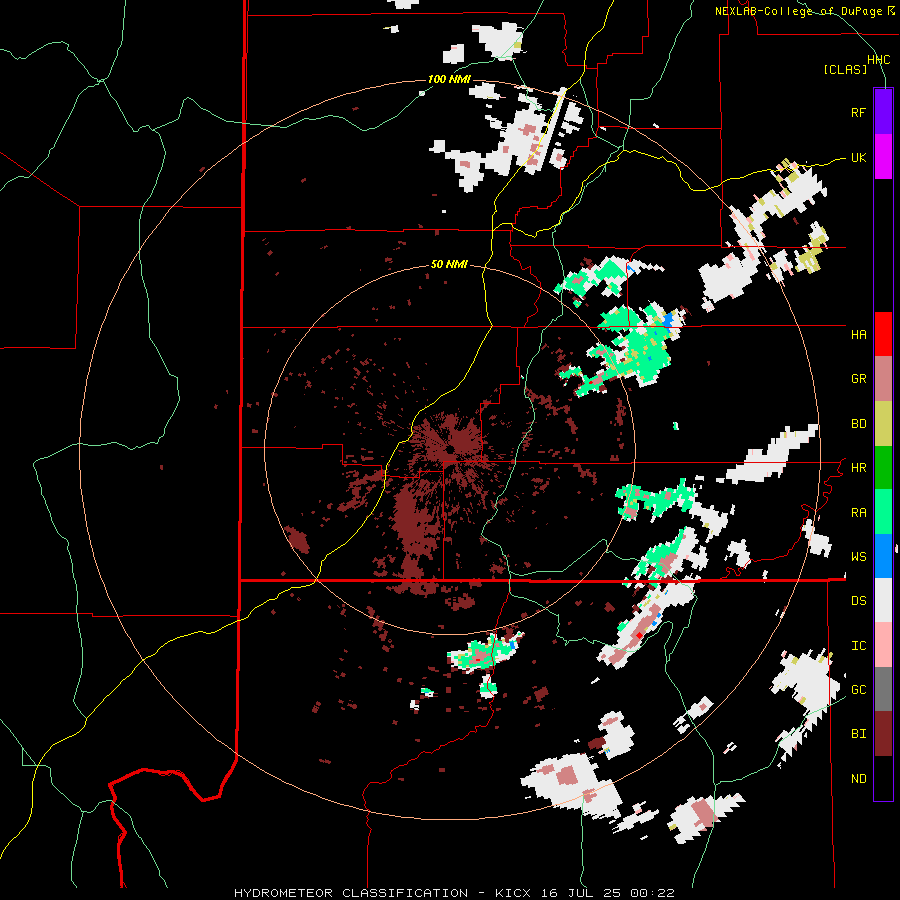900x900 pixels.
Task: Click the HA red legend swatch
Action: point(883,334)
